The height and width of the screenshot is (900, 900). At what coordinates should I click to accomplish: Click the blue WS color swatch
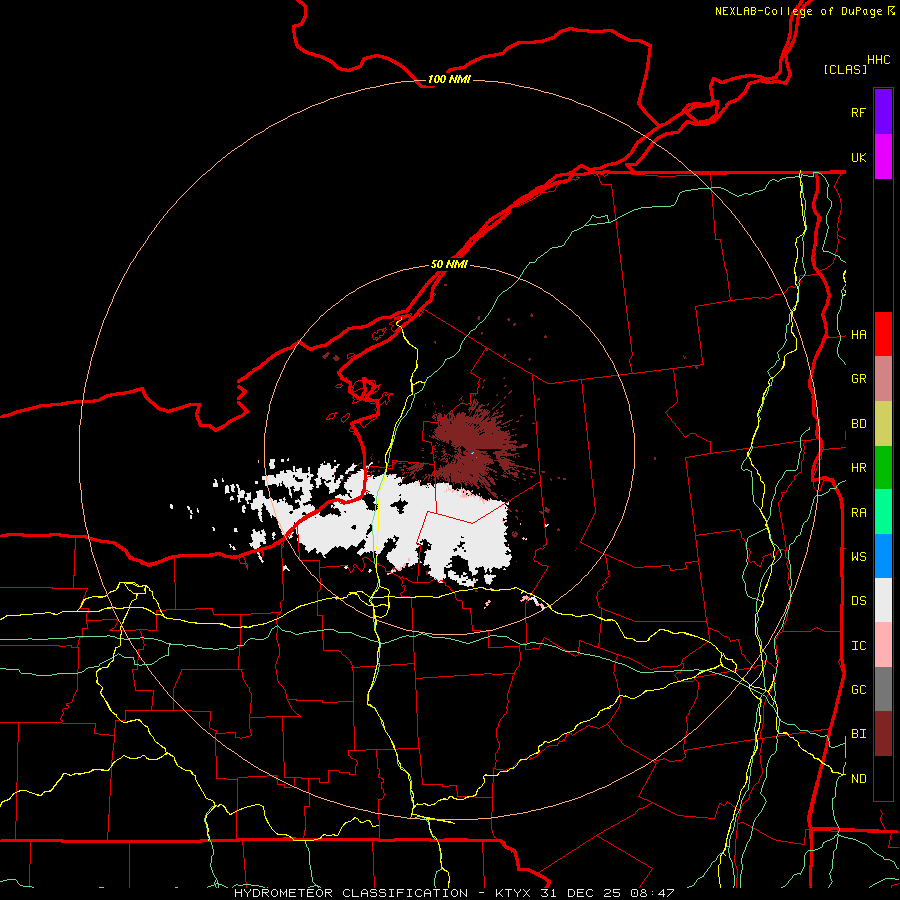[x=883, y=556]
